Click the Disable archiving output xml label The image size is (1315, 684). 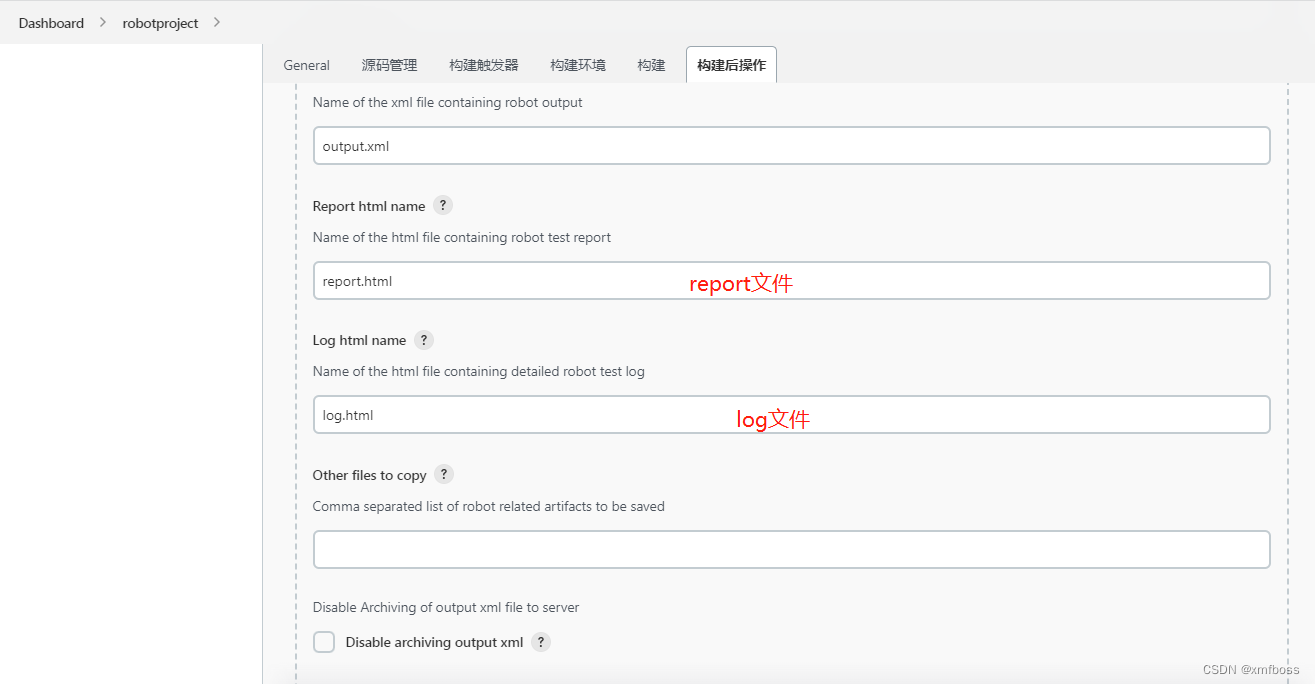pos(434,642)
